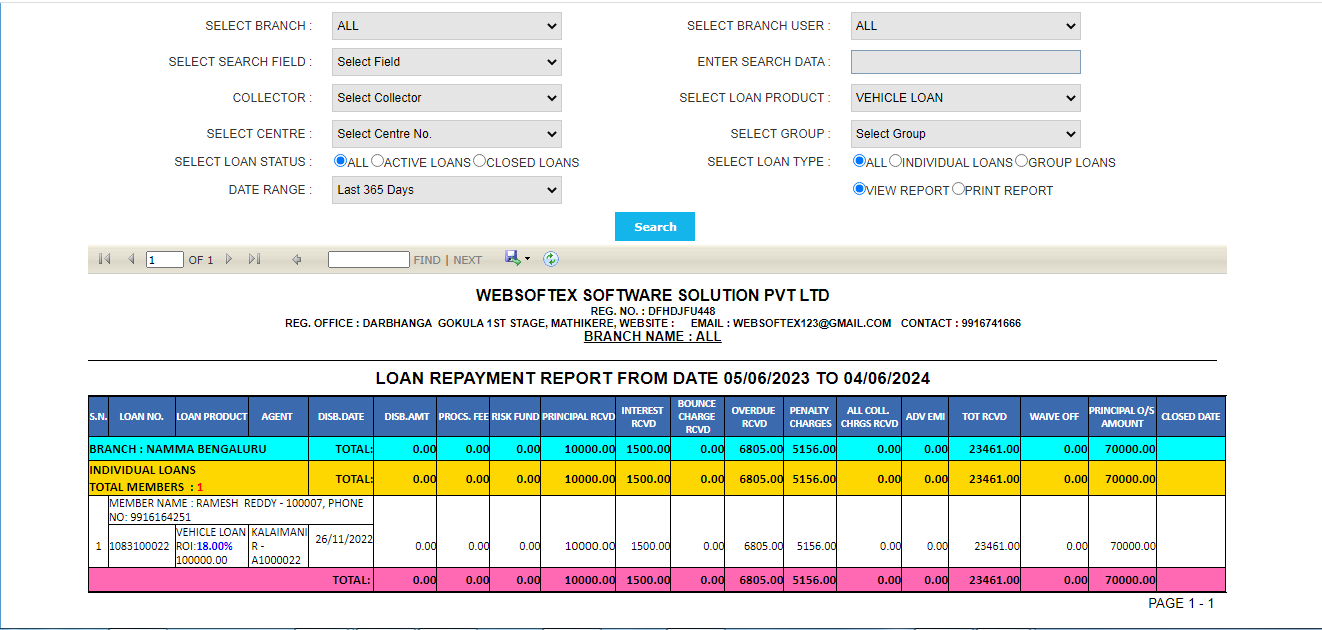This screenshot has width=1322, height=630.
Task: Select VIEW REPORT radio option
Action: click(859, 189)
